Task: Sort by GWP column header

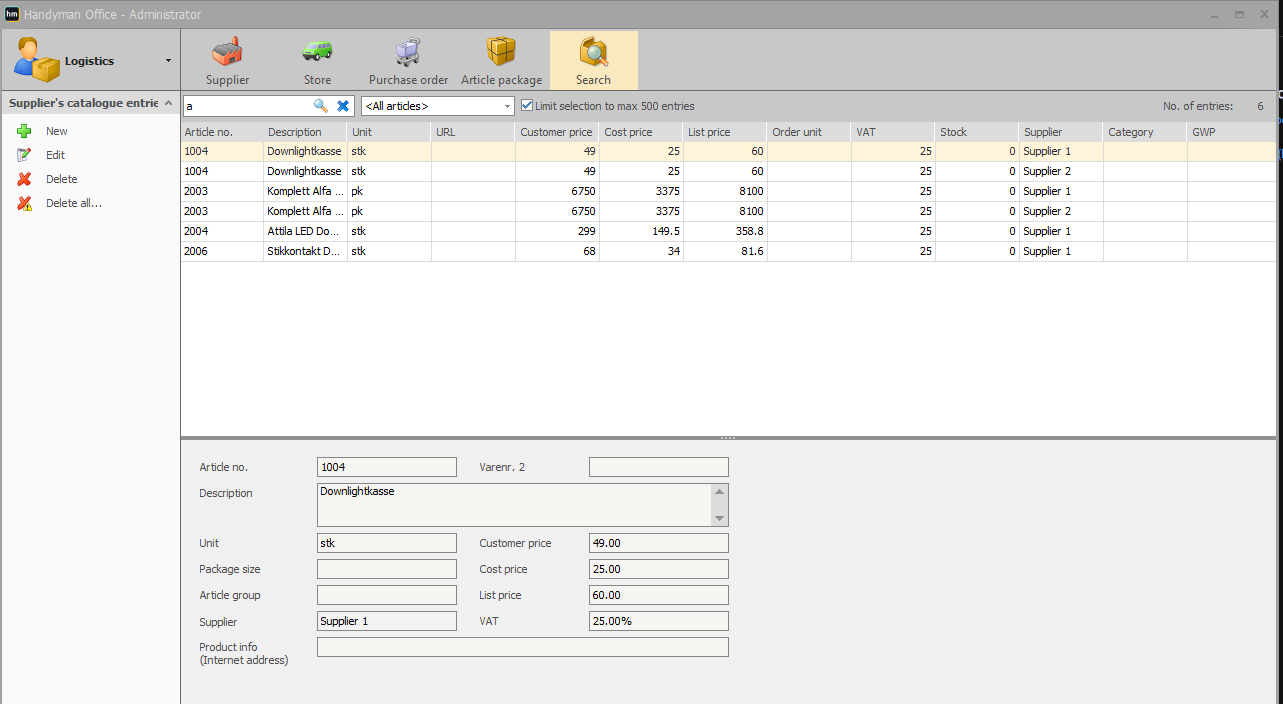Action: tap(1231, 132)
